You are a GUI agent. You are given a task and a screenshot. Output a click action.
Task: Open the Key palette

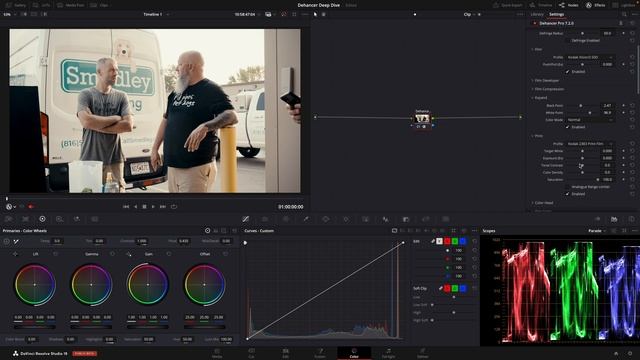(x=406, y=219)
